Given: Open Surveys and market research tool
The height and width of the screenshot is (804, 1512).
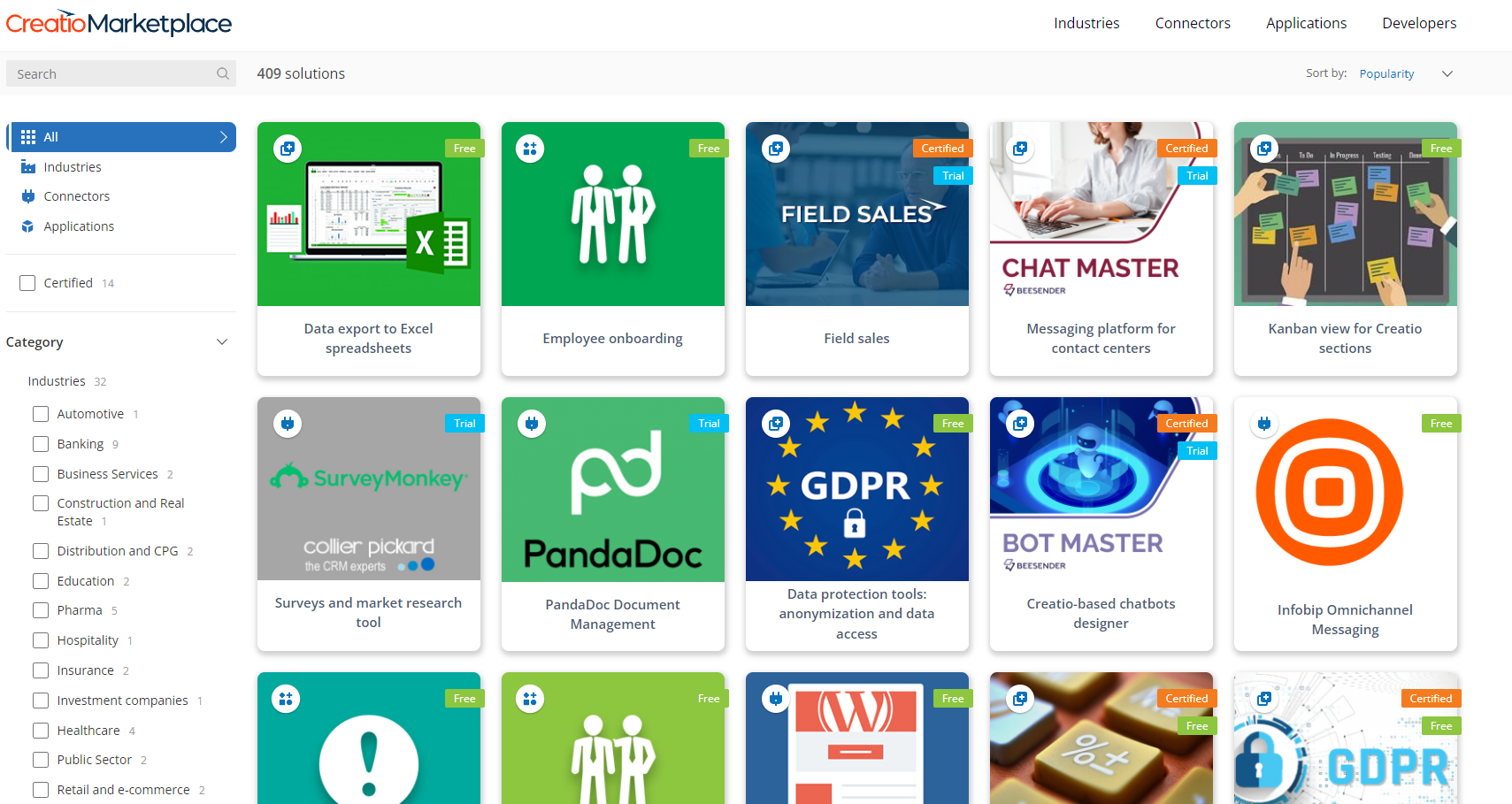Looking at the screenshot, I should coord(369,613).
